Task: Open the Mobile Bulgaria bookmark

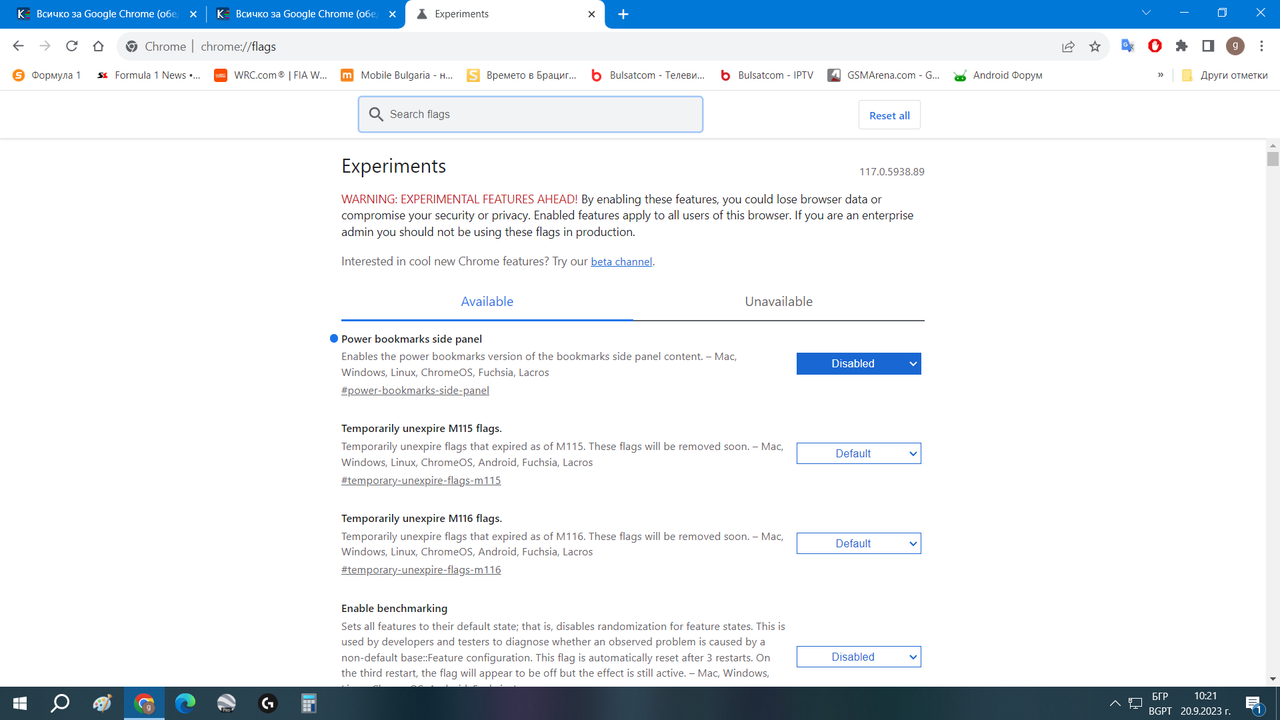Action: tap(397, 75)
